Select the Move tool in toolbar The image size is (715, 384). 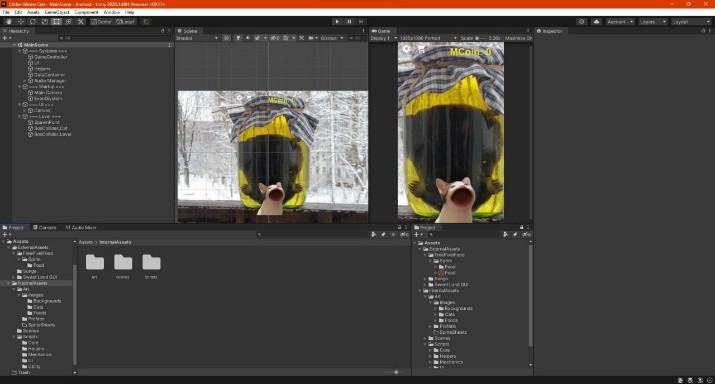(x=21, y=21)
